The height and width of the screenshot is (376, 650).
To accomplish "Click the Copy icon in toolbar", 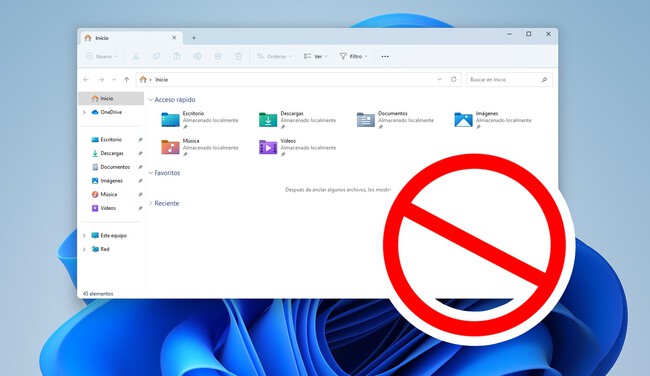I will tap(156, 56).
